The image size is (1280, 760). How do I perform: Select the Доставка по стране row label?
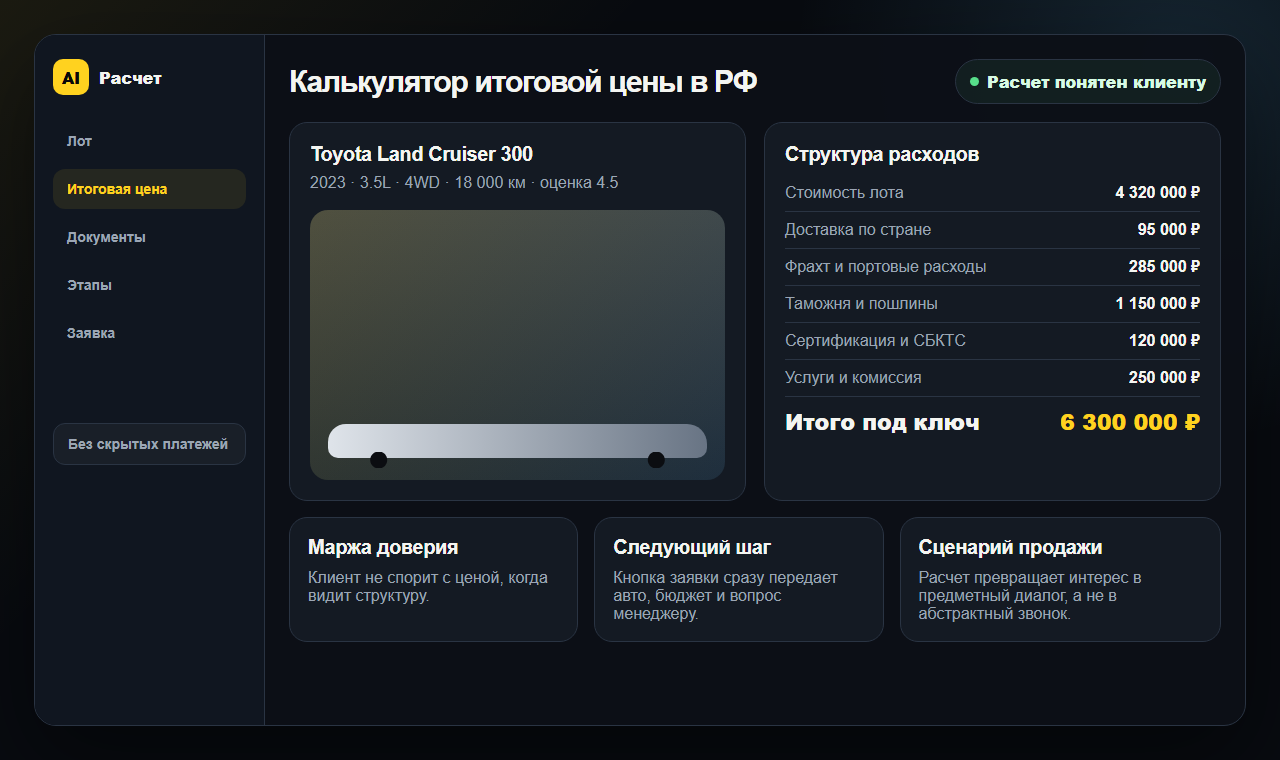[858, 229]
